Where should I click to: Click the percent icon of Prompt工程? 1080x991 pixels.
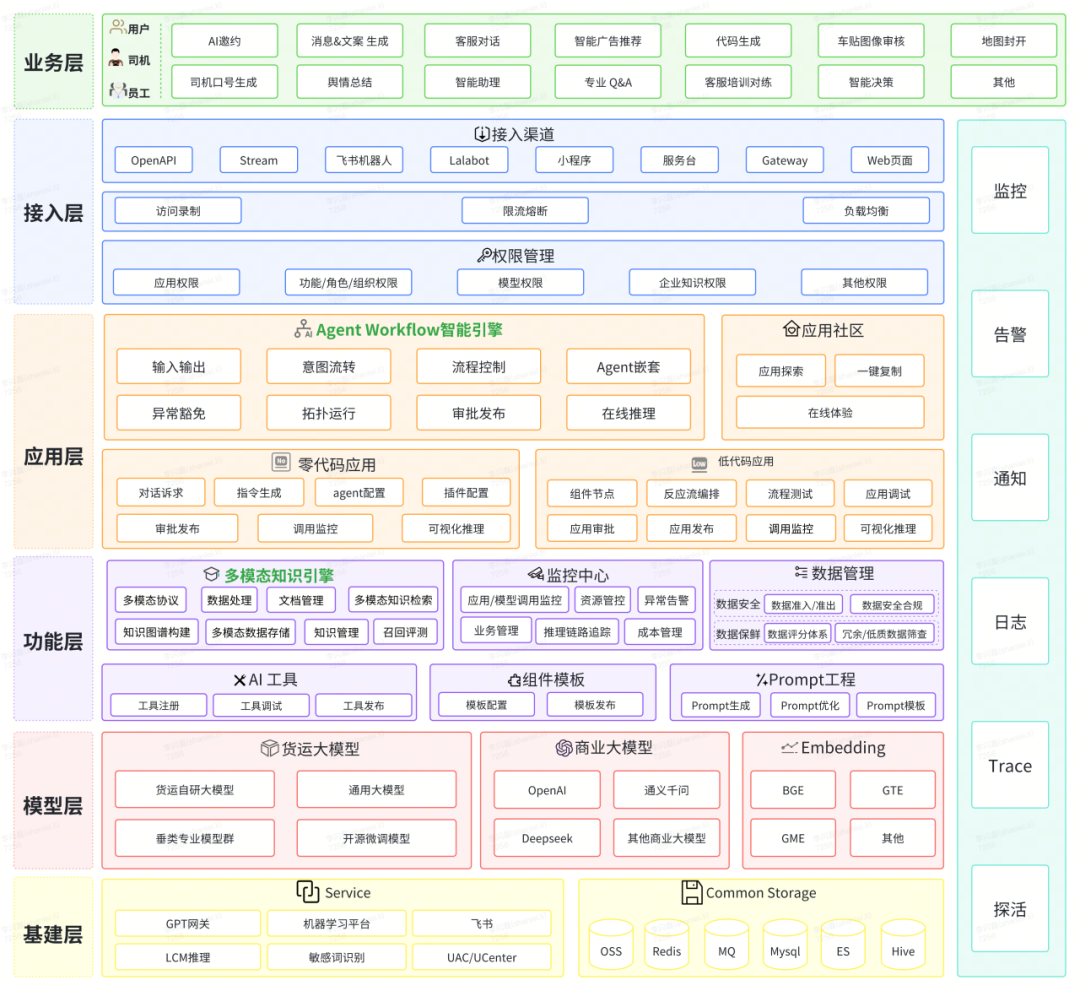click(x=762, y=678)
